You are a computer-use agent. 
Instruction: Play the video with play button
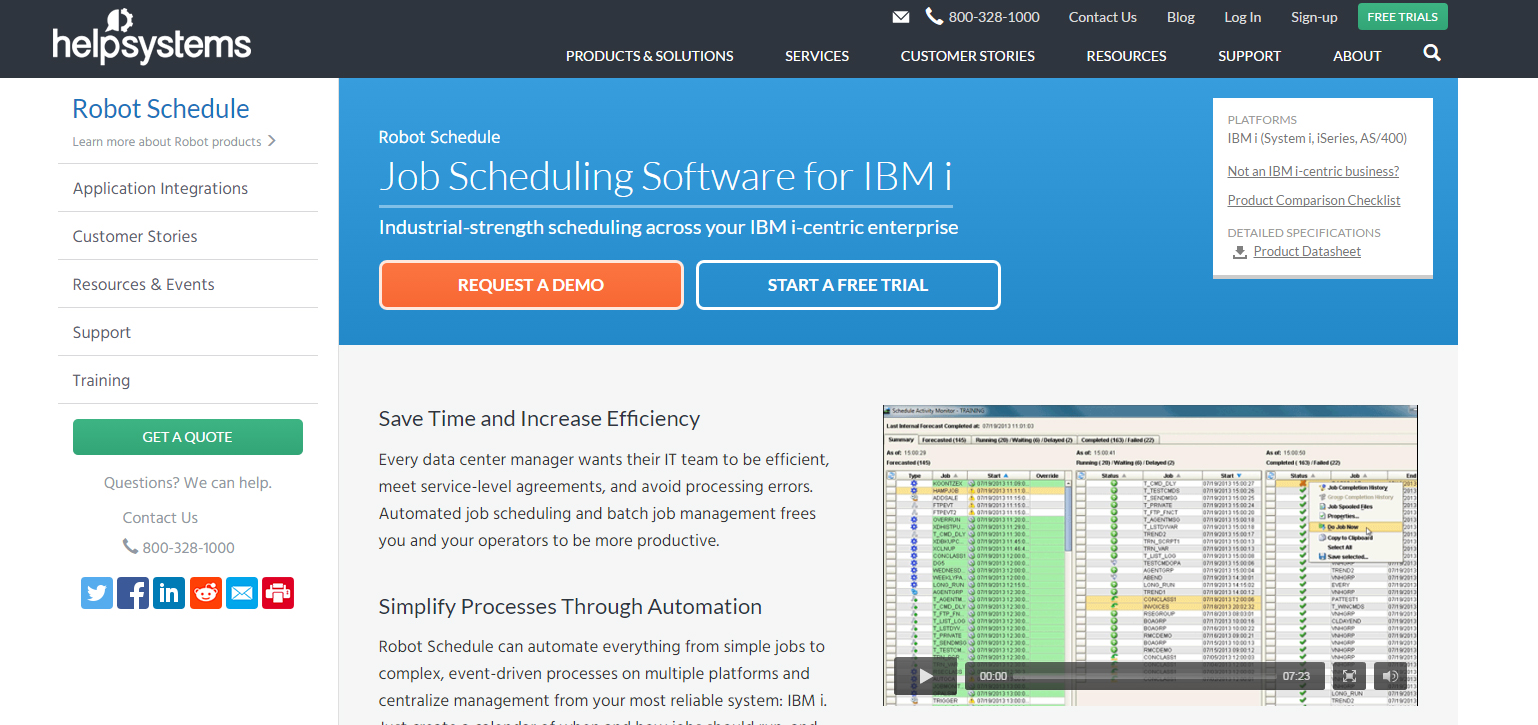926,676
